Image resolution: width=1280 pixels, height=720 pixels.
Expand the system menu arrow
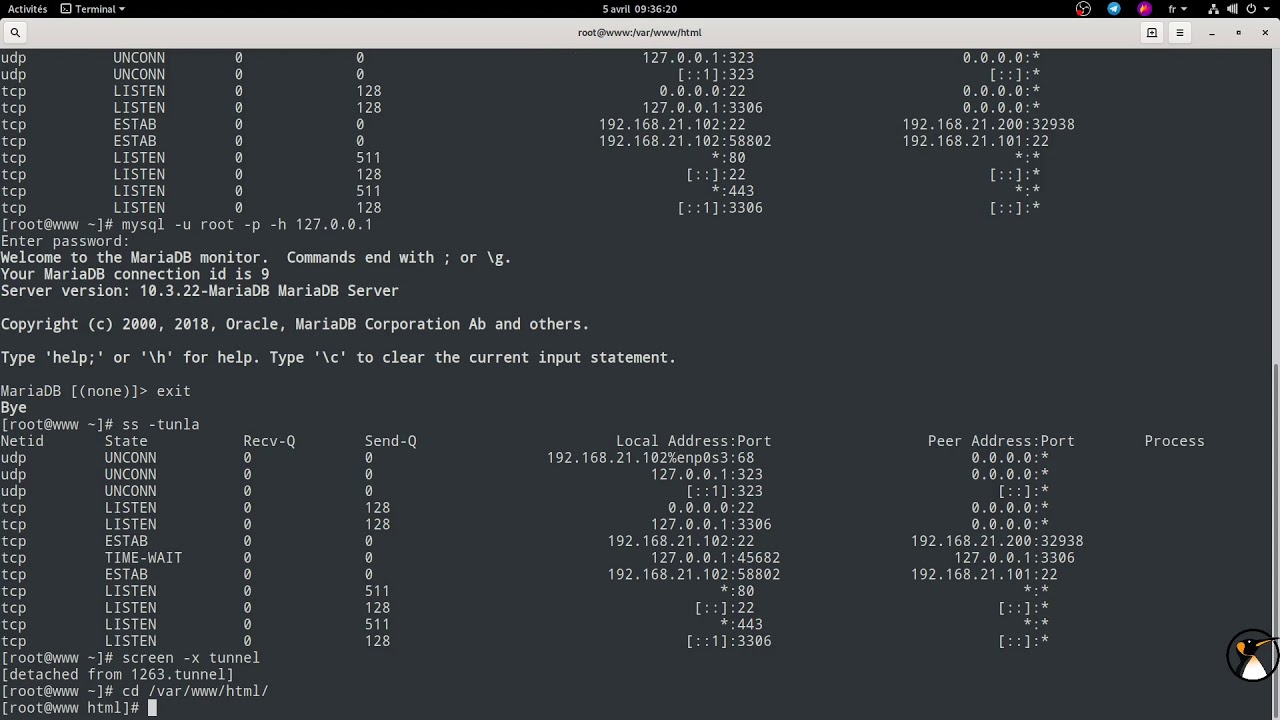1267,9
